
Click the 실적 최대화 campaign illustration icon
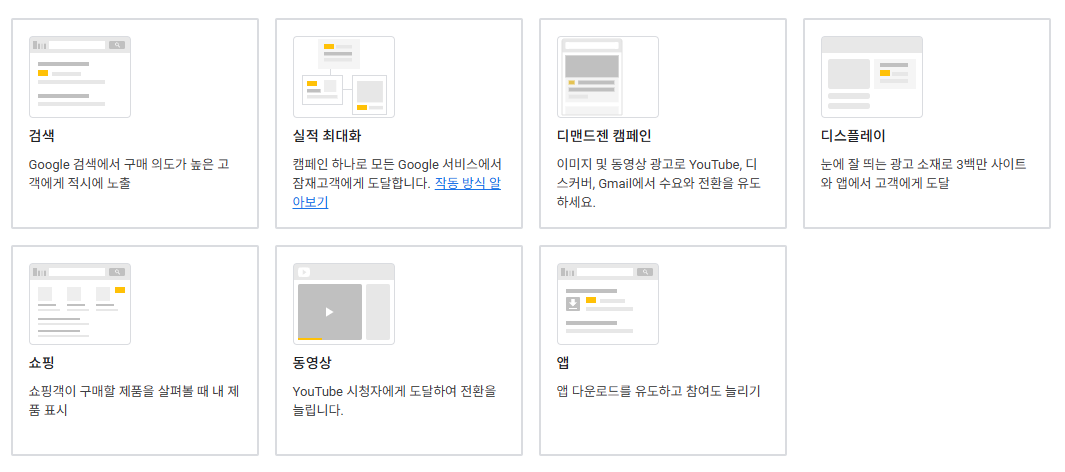pyautogui.click(x=344, y=77)
